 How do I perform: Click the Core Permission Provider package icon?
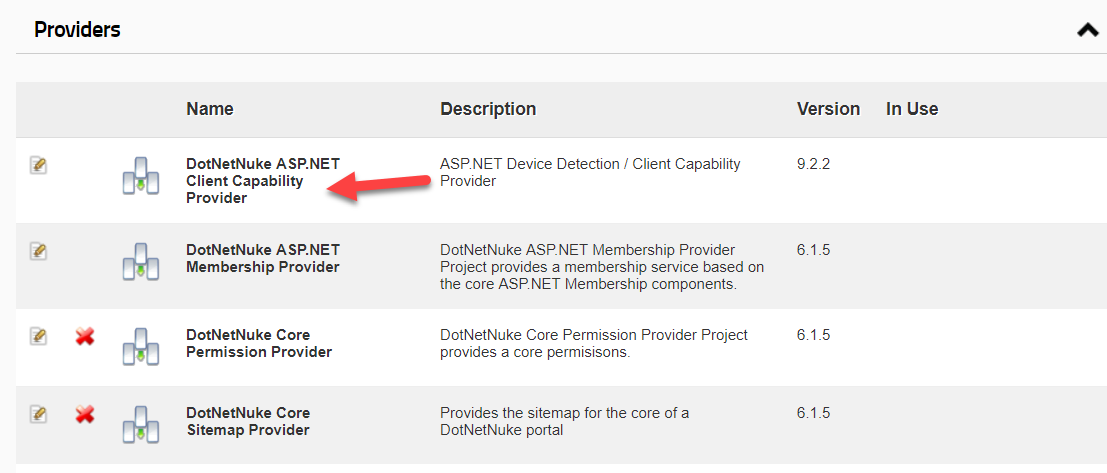(x=140, y=346)
